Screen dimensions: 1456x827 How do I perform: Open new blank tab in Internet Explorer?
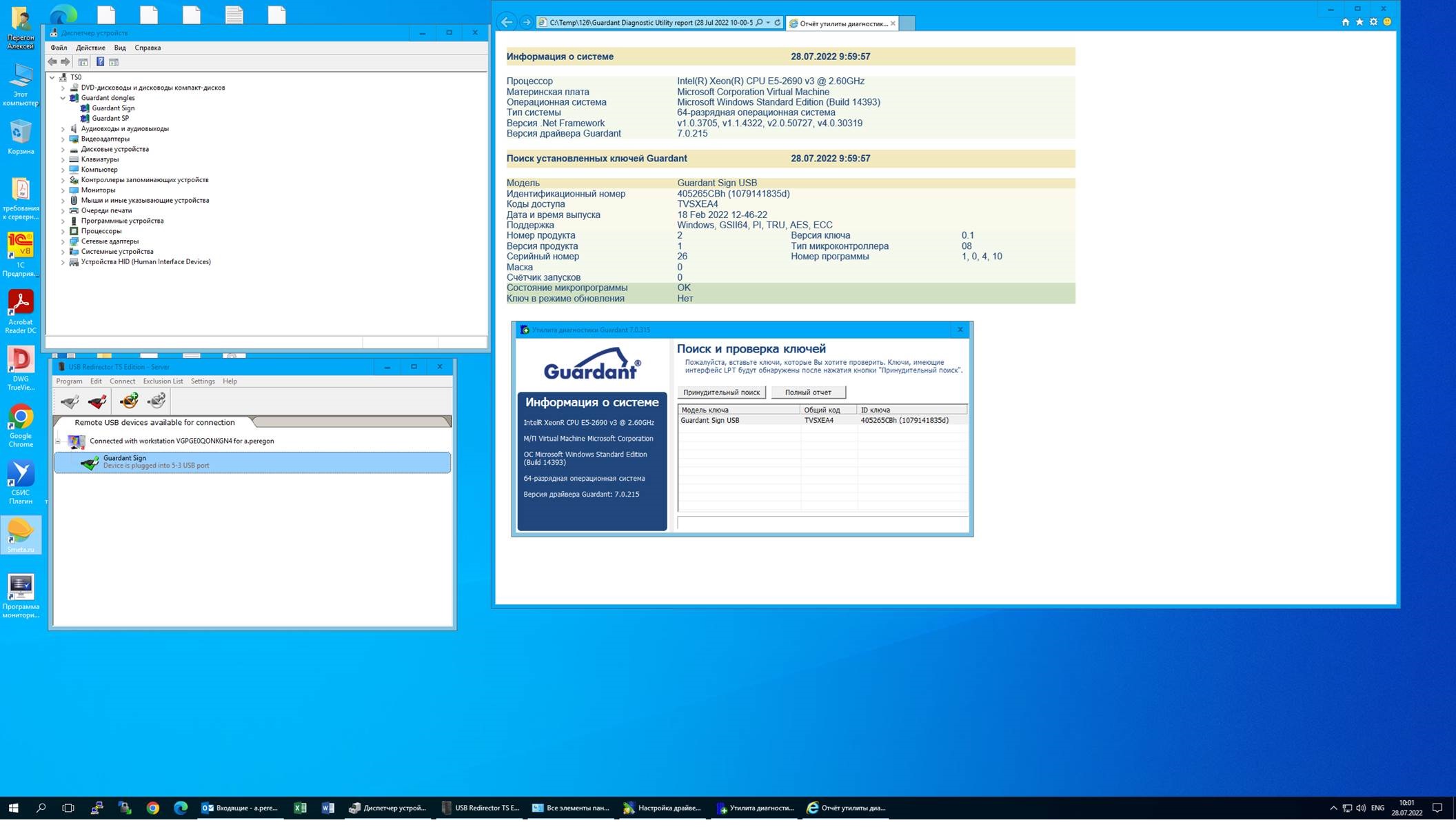907,23
